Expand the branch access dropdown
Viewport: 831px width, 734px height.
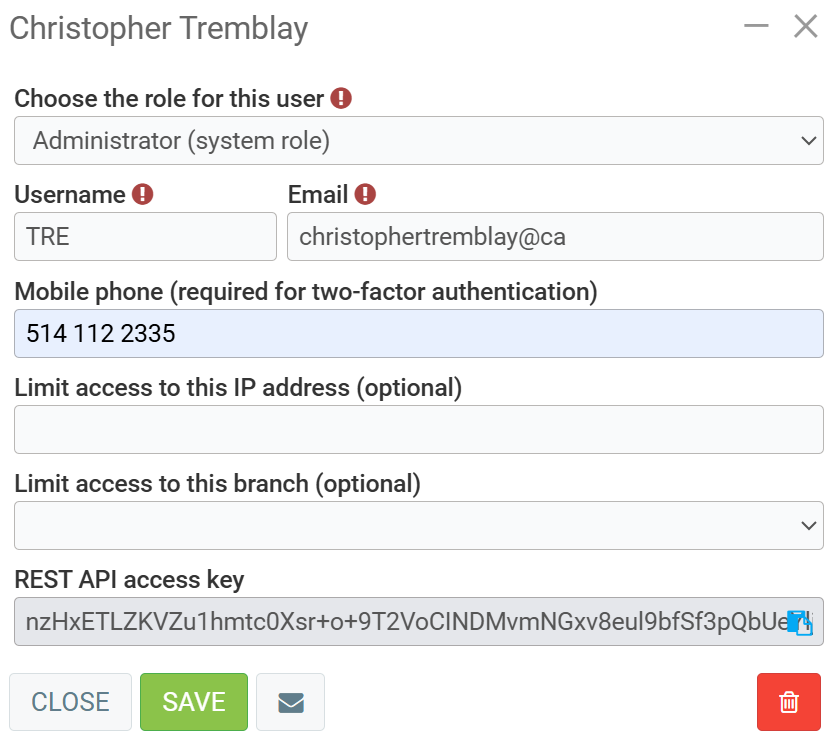[418, 525]
